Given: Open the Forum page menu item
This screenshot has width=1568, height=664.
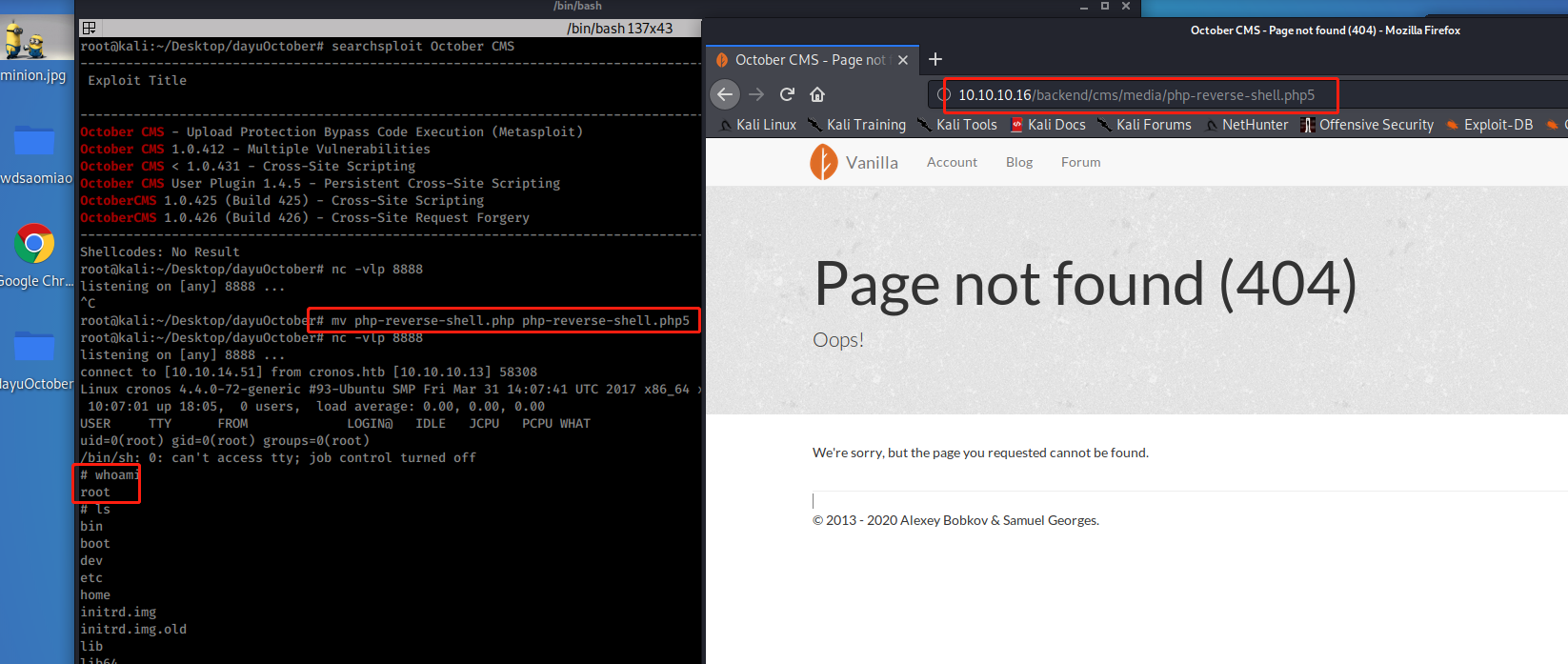Looking at the screenshot, I should pos(1080,162).
